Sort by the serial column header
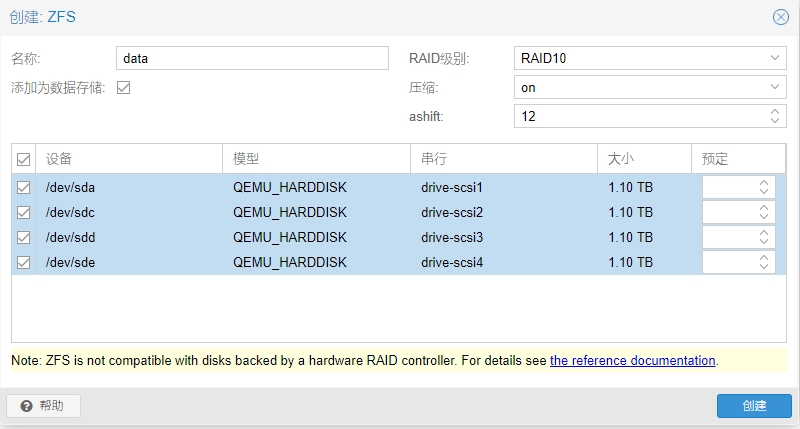 (x=503, y=159)
